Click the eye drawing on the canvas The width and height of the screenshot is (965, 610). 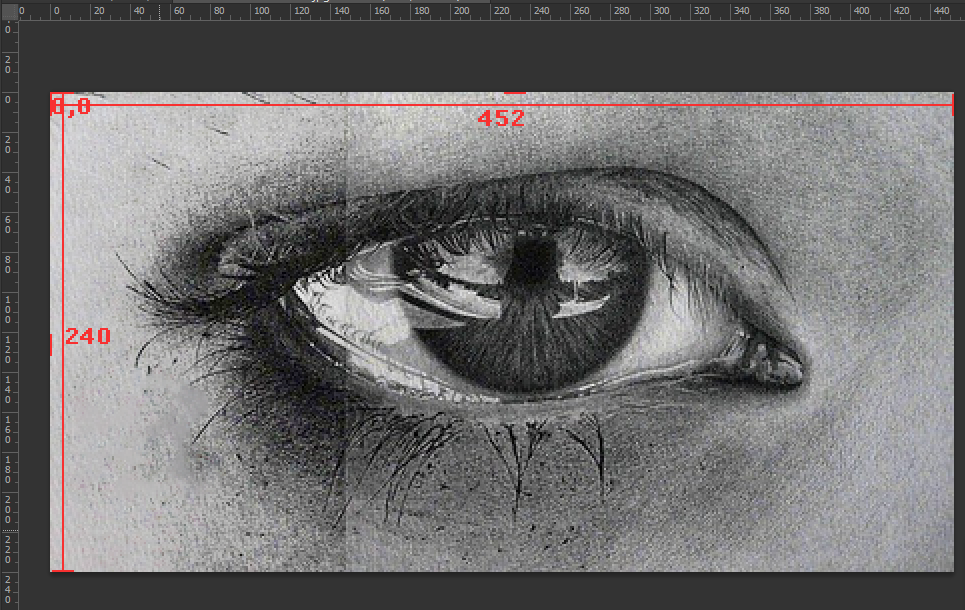(x=502, y=332)
